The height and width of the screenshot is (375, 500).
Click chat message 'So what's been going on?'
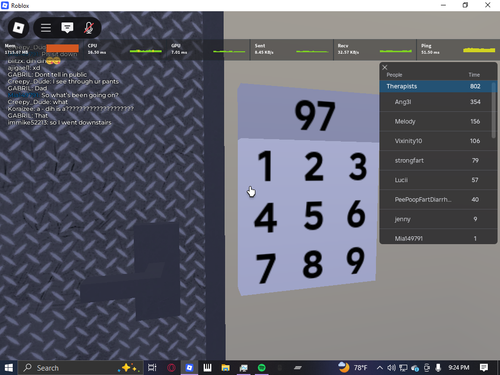click(x=80, y=95)
